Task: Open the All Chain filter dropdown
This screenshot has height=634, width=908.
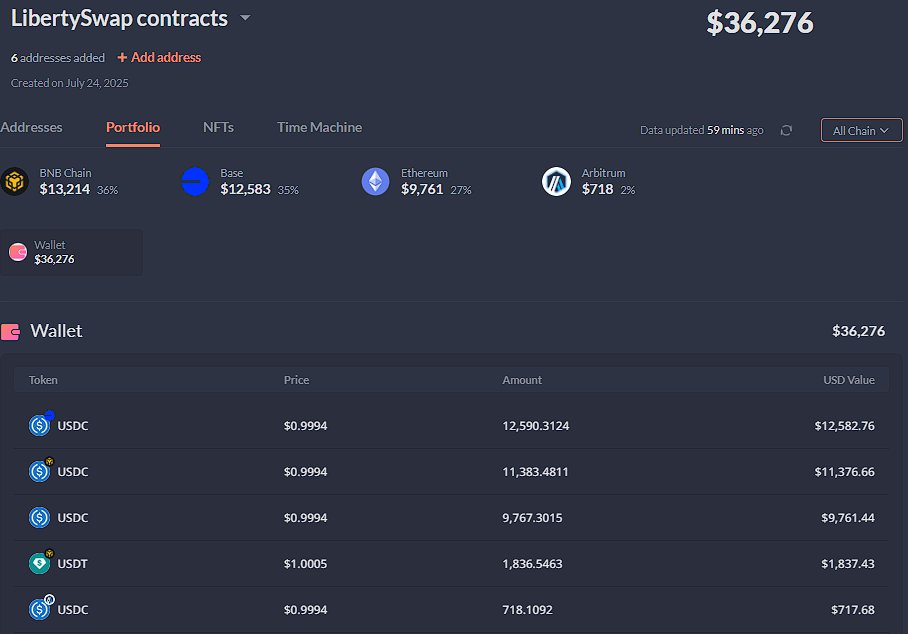Action: point(861,130)
